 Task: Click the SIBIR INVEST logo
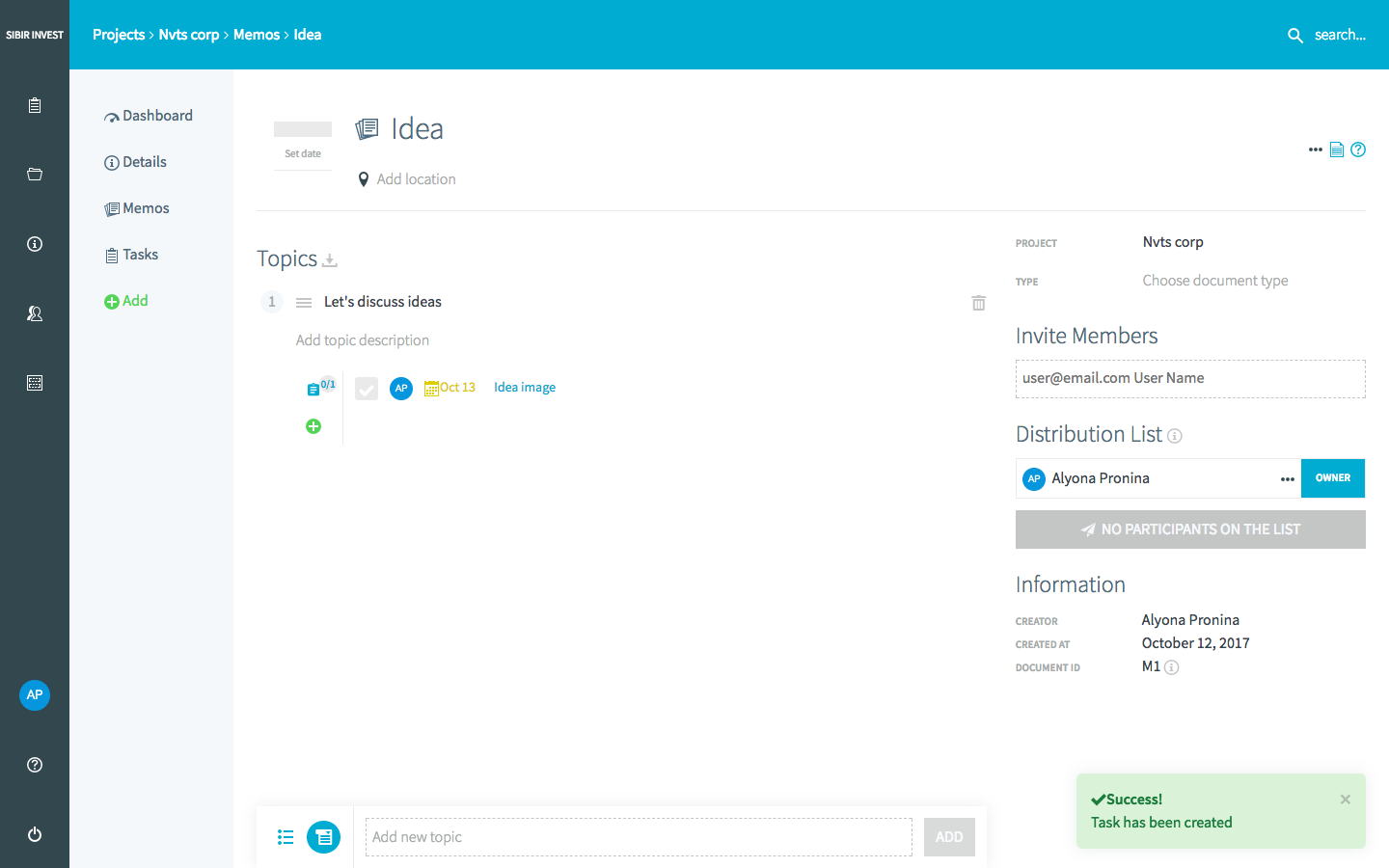(35, 35)
